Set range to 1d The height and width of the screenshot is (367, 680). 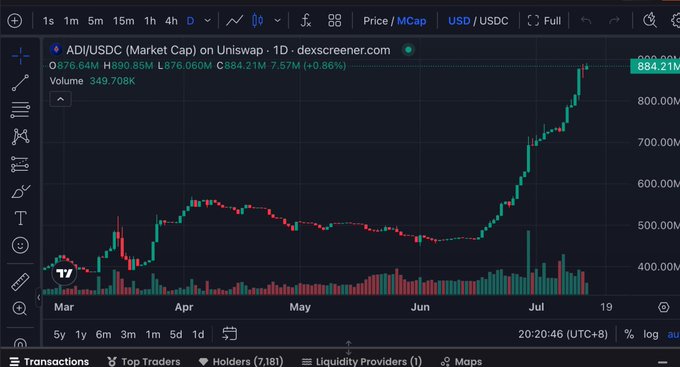click(198, 334)
